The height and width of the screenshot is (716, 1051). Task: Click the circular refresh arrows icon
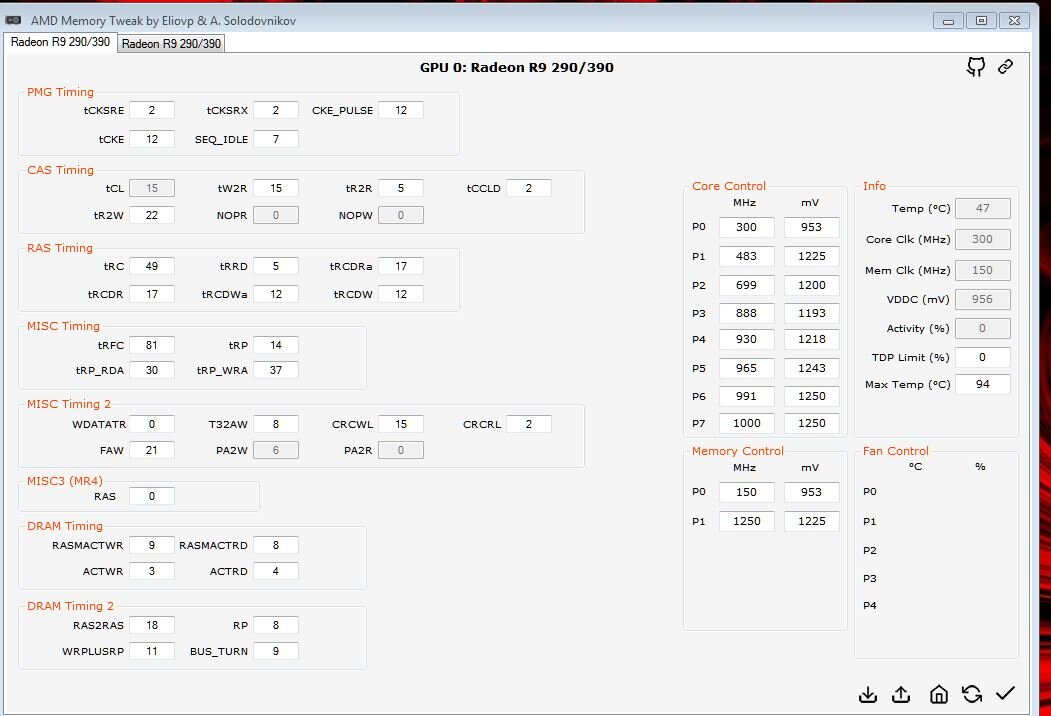point(972,695)
